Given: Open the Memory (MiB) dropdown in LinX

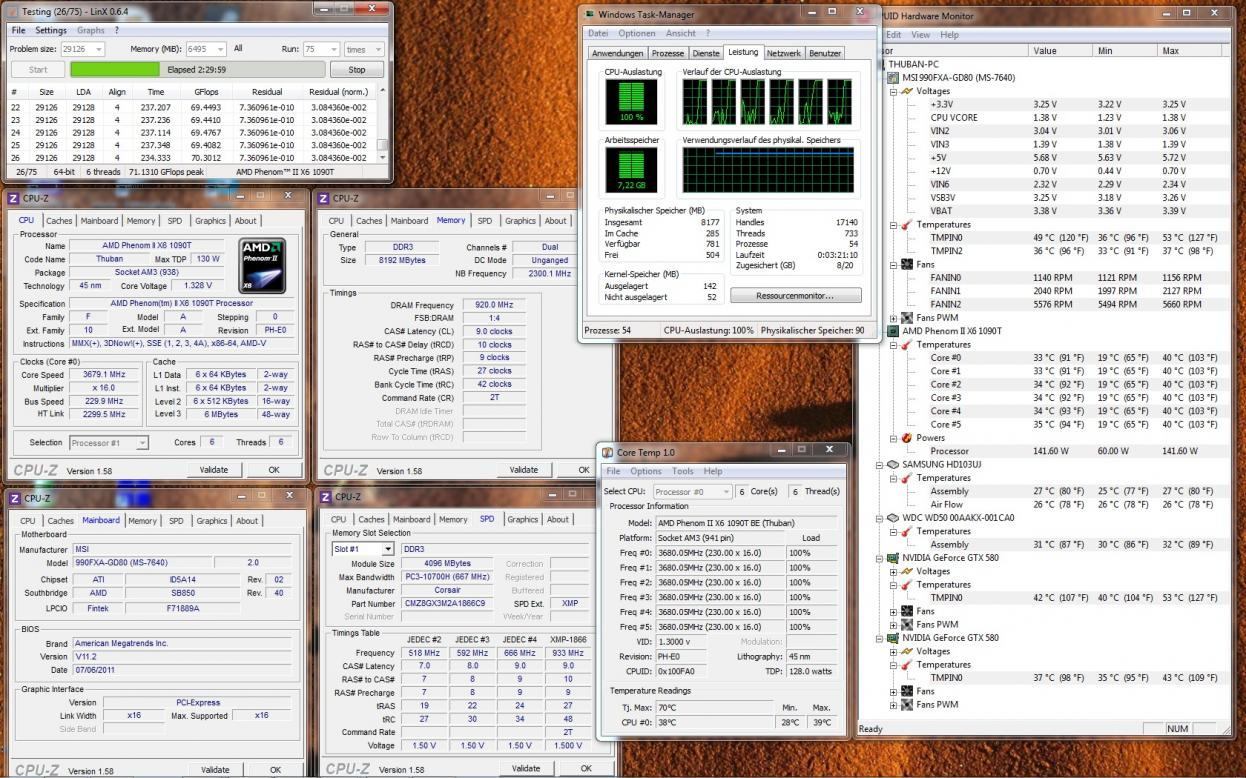Looking at the screenshot, I should 220,49.
